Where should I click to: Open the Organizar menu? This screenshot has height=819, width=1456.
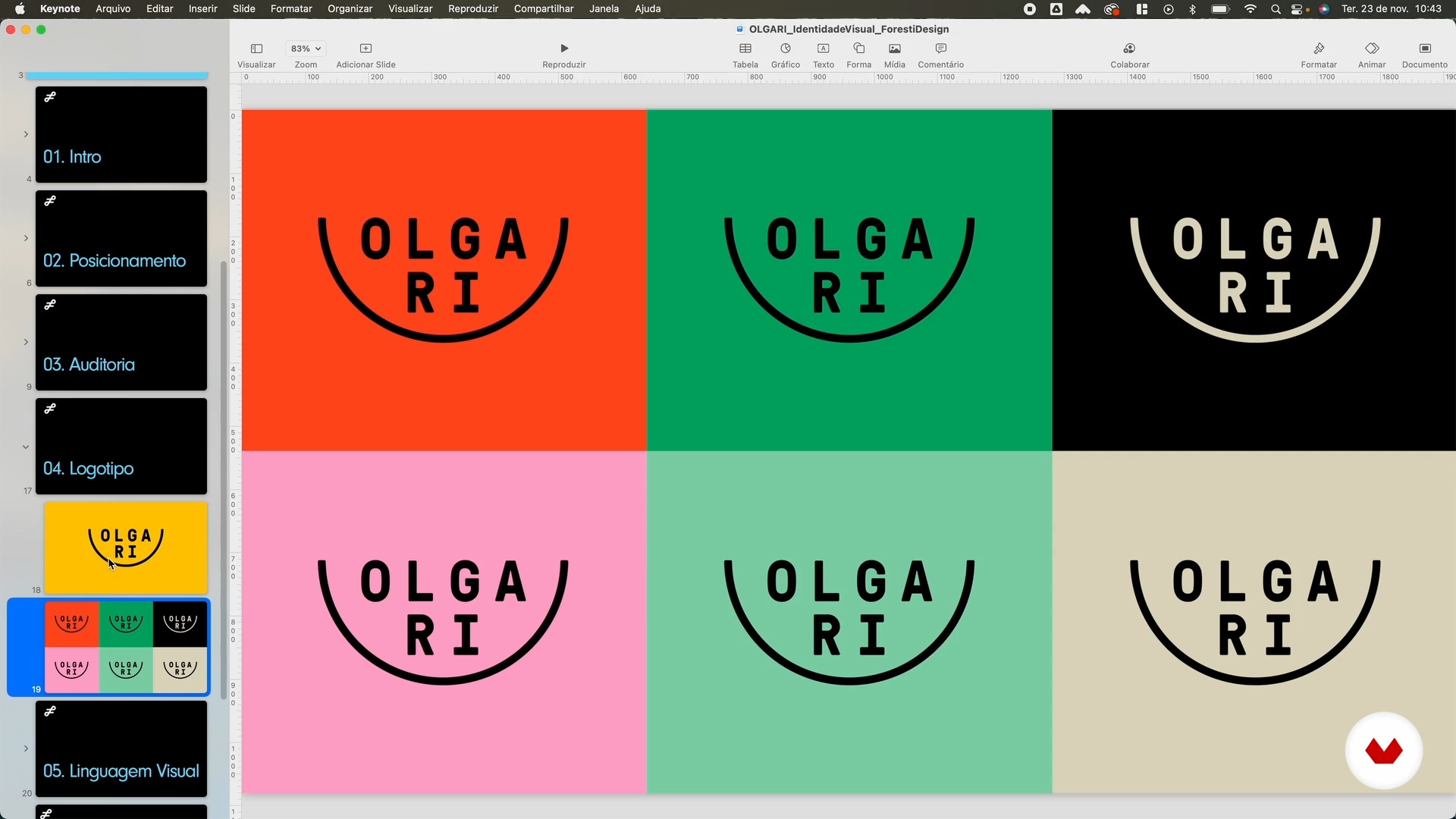pos(350,9)
